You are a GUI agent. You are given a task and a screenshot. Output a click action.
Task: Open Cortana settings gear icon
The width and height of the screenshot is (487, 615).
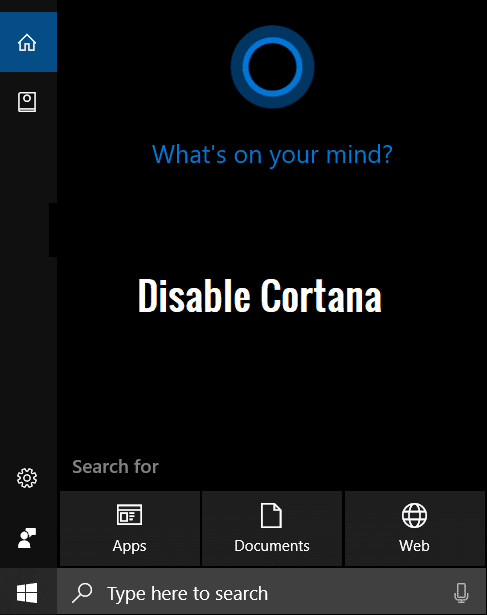27,478
